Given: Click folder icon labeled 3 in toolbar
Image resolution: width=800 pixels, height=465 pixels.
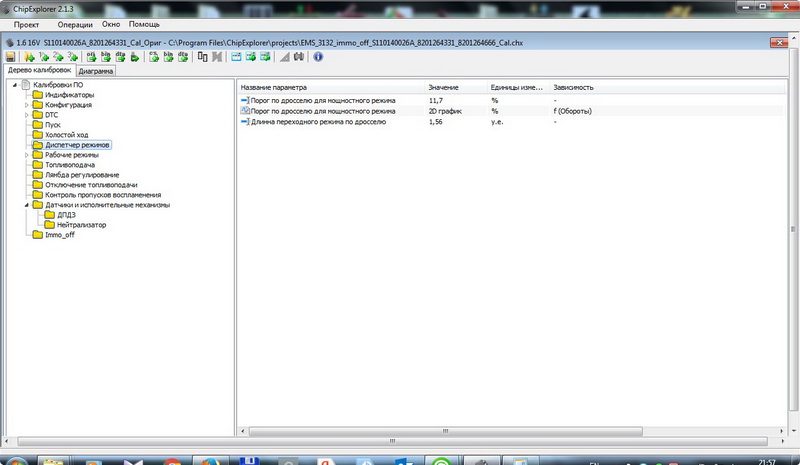Looking at the screenshot, I should coord(73,57).
